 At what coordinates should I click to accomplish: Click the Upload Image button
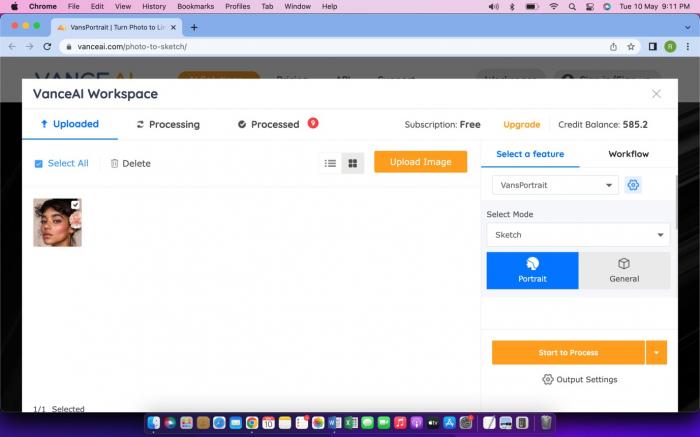tap(421, 162)
